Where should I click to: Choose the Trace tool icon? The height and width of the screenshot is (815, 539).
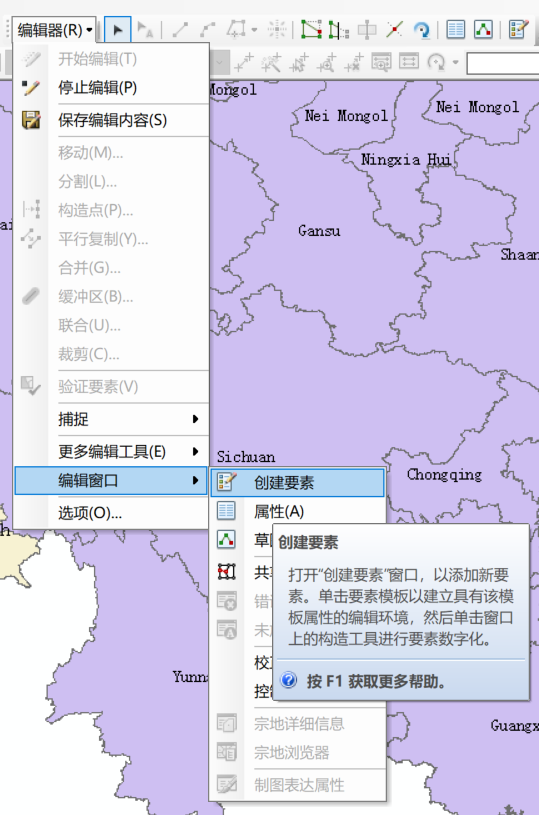pyautogui.click(x=236, y=30)
